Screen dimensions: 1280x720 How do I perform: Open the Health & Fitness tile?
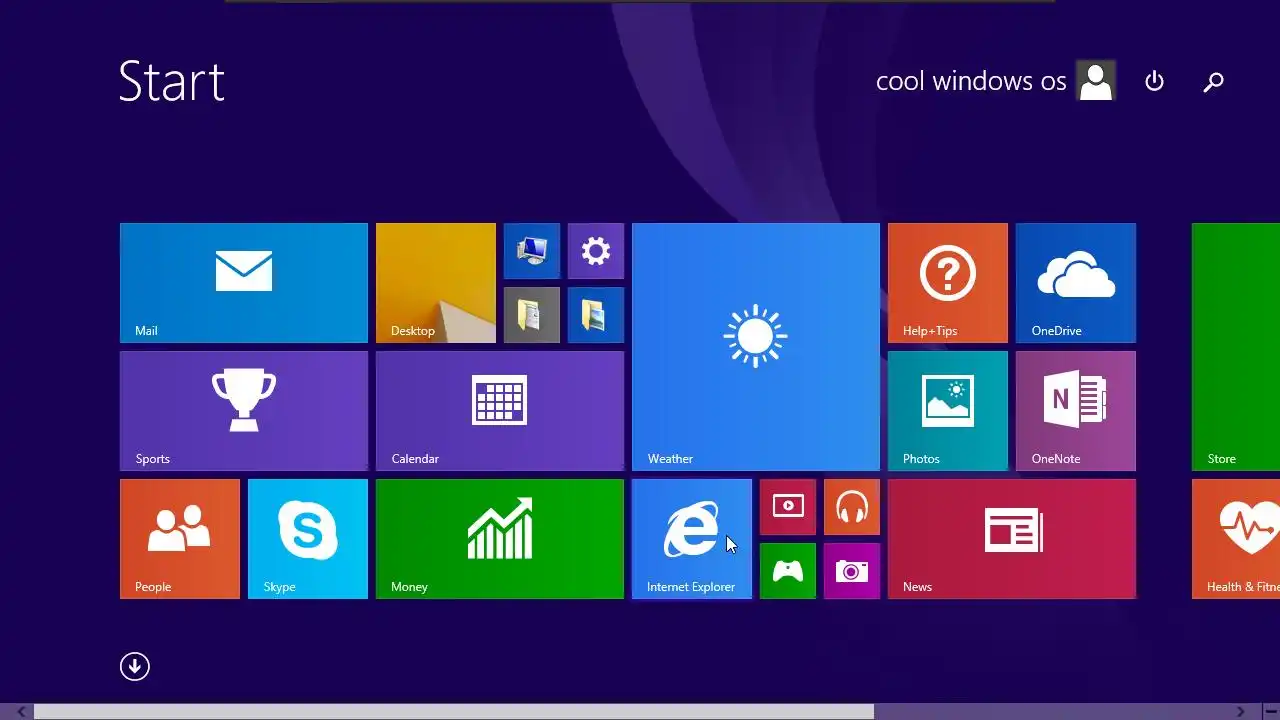click(1236, 539)
